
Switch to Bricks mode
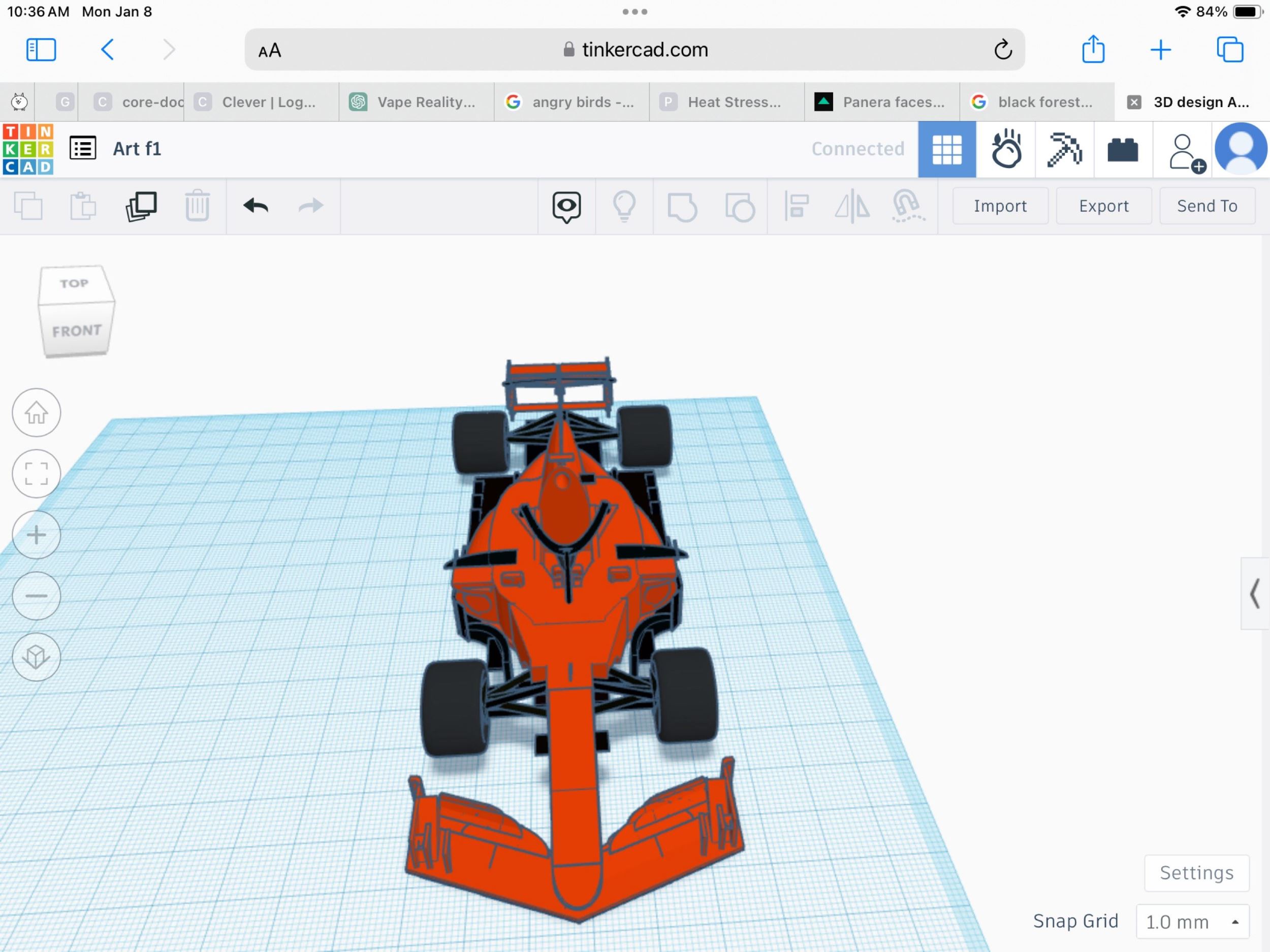[x=1123, y=149]
